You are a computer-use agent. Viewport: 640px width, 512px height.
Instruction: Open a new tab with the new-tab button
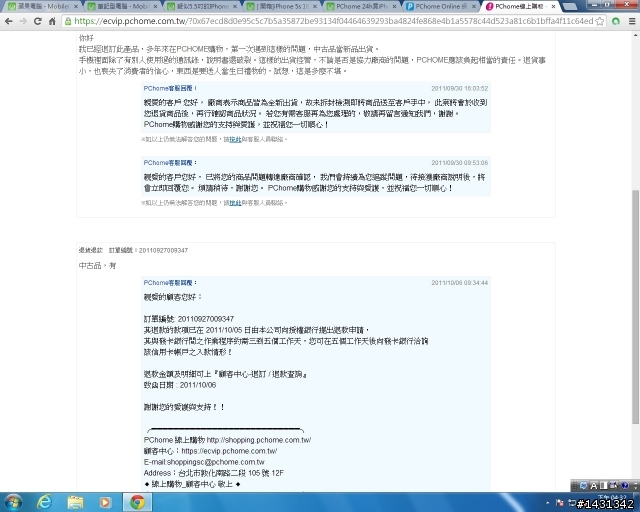tap(570, 7)
